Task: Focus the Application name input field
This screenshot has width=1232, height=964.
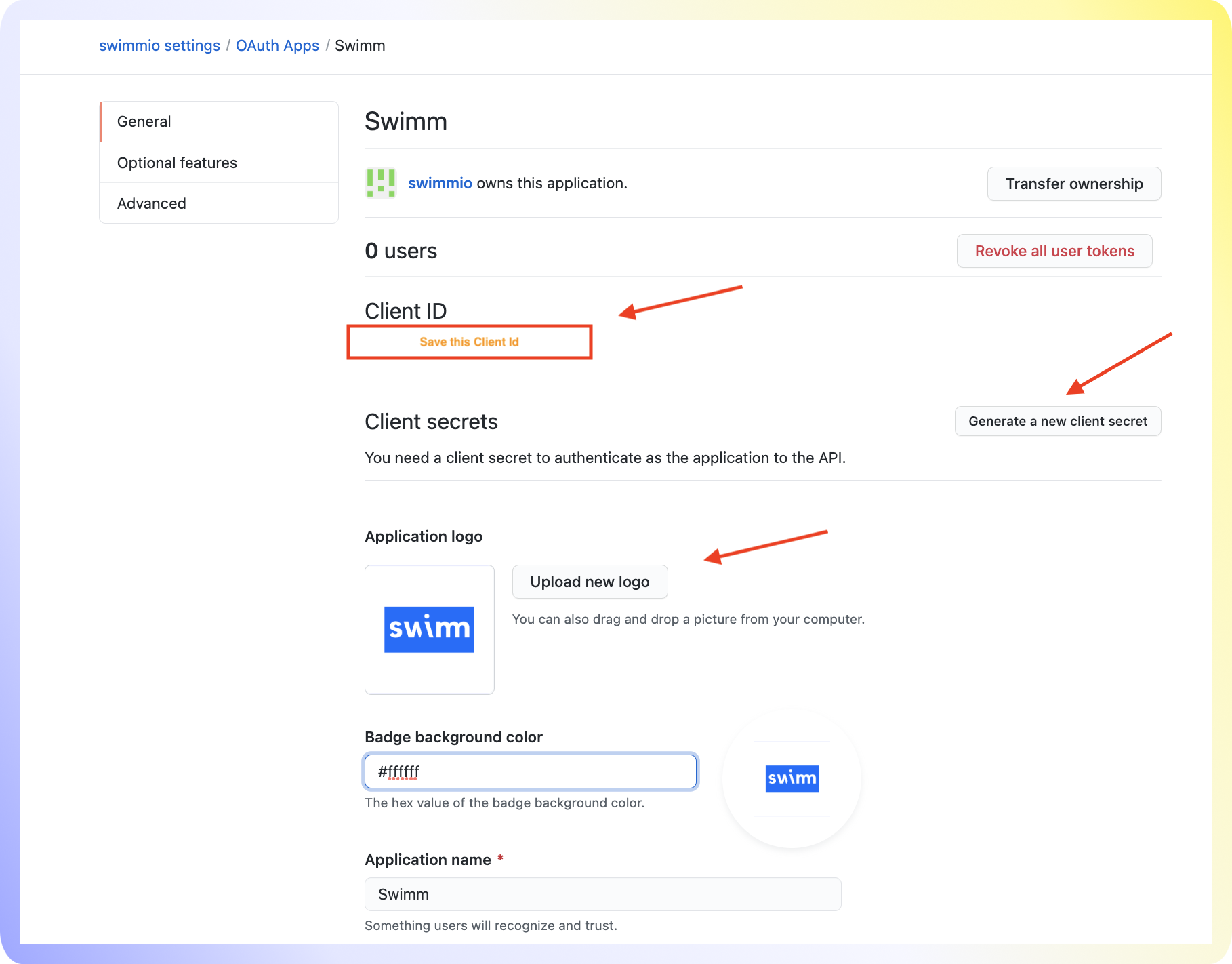Action: pyautogui.click(x=603, y=894)
